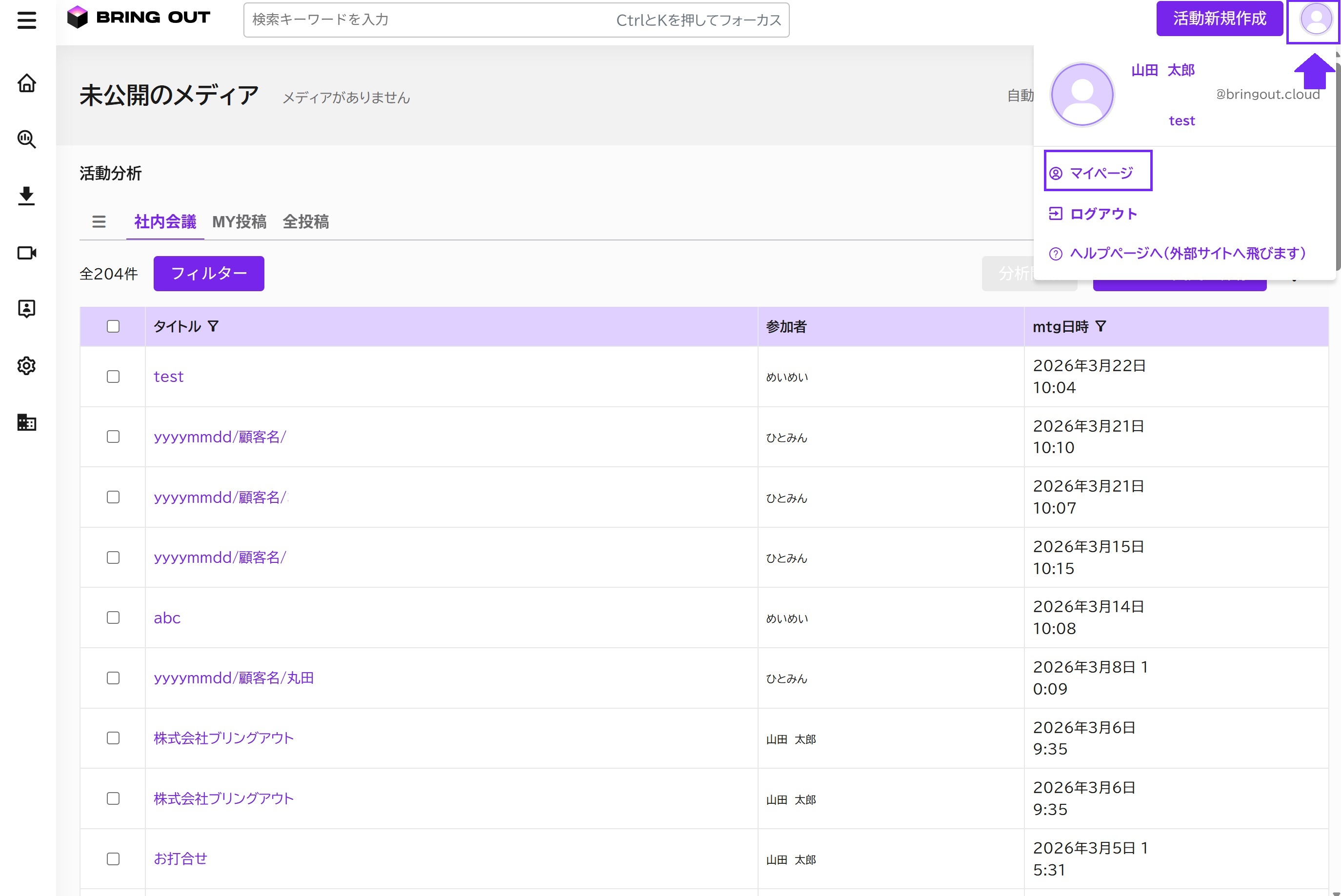Open the video camera sidebar icon
Screen dimensions: 1341x896
tap(26, 253)
